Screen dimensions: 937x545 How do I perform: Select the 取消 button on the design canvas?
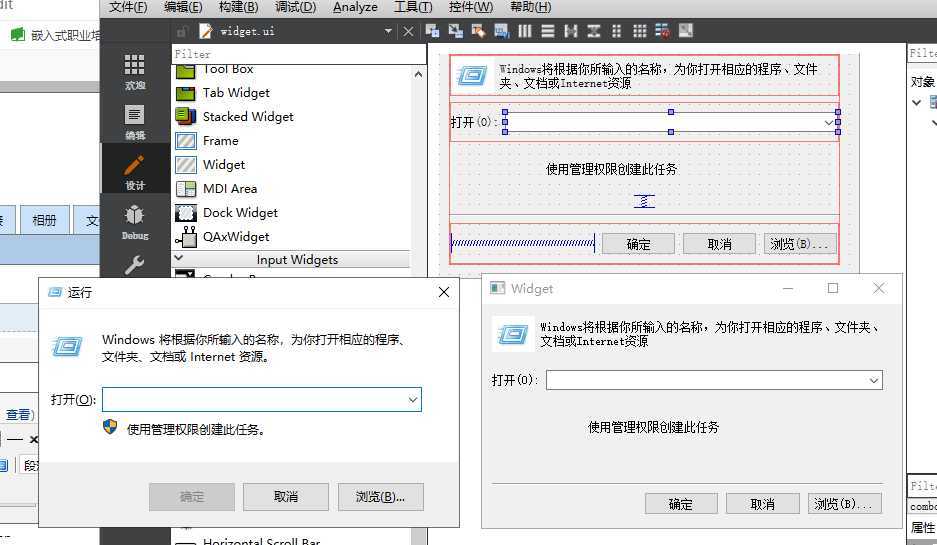point(719,244)
